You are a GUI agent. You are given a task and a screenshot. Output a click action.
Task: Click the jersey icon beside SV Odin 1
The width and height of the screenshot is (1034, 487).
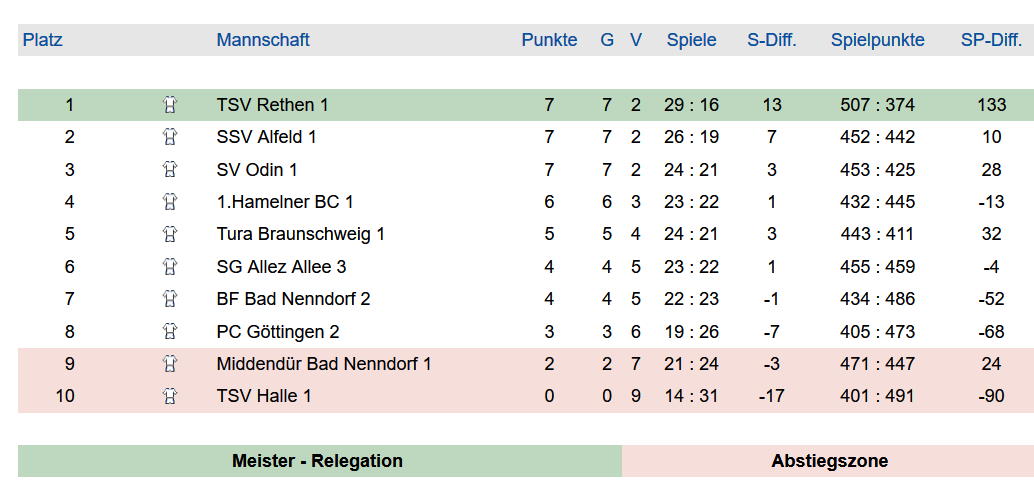point(170,169)
